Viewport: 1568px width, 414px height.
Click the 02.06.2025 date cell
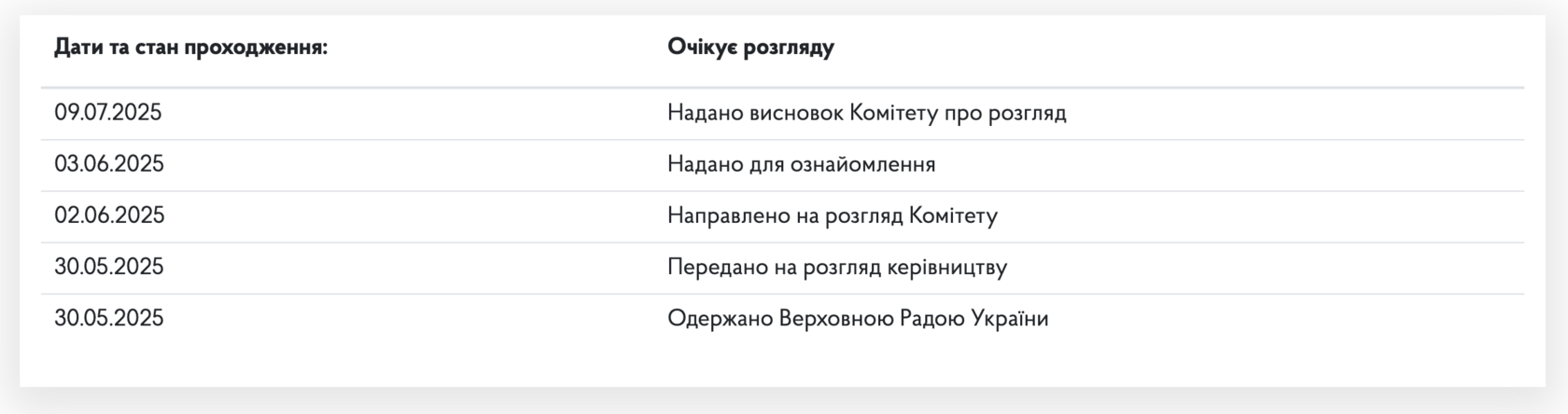(x=109, y=215)
